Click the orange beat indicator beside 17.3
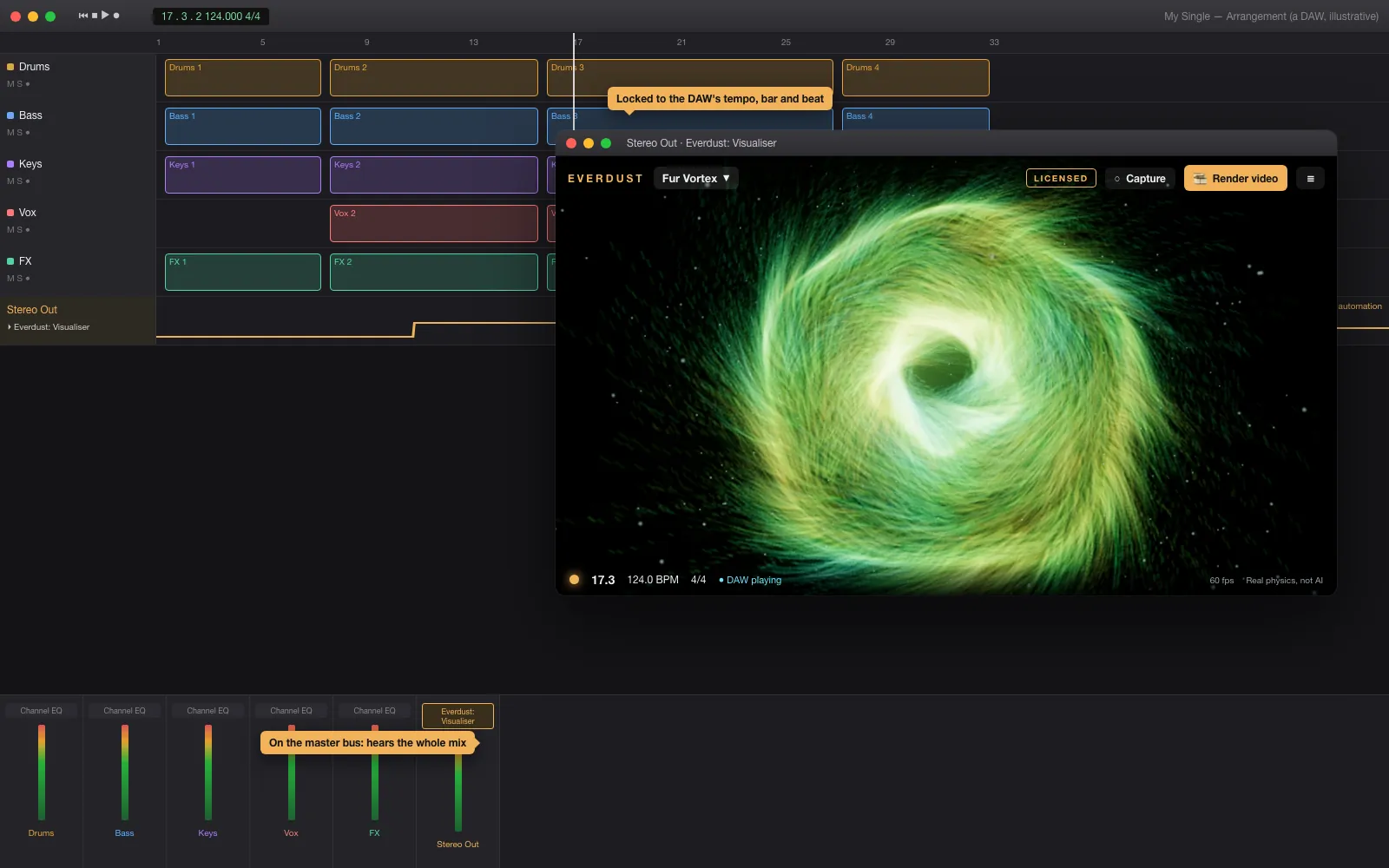 click(x=574, y=580)
